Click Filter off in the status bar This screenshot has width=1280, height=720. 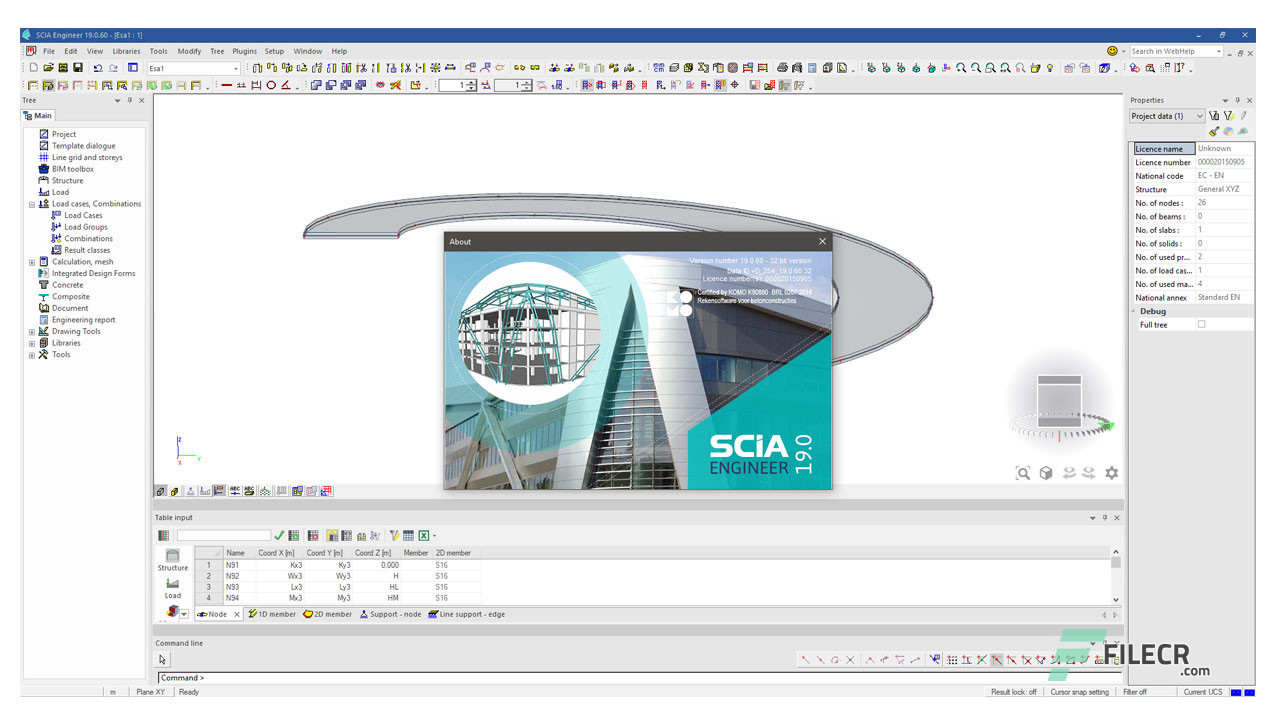coord(1135,692)
